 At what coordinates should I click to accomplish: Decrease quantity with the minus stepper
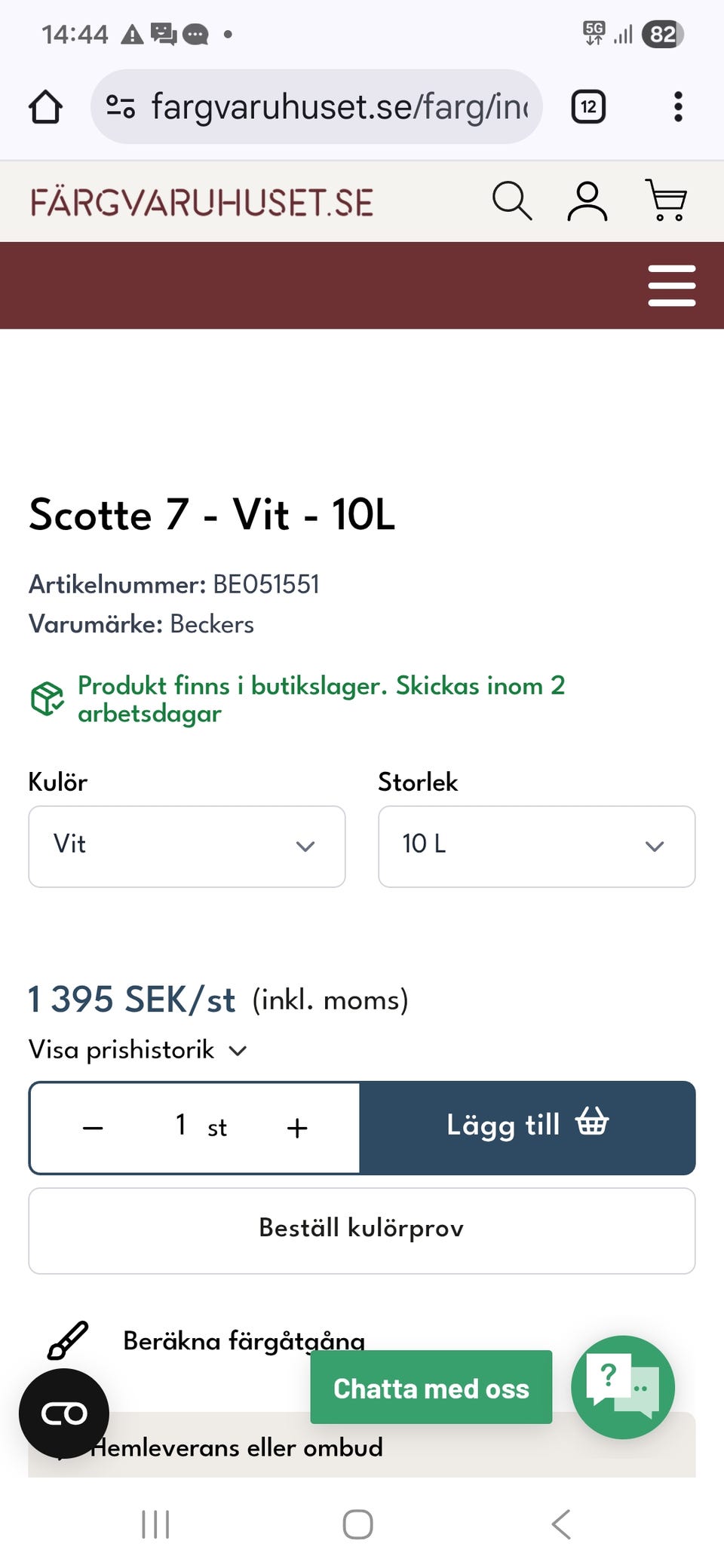tap(92, 1127)
